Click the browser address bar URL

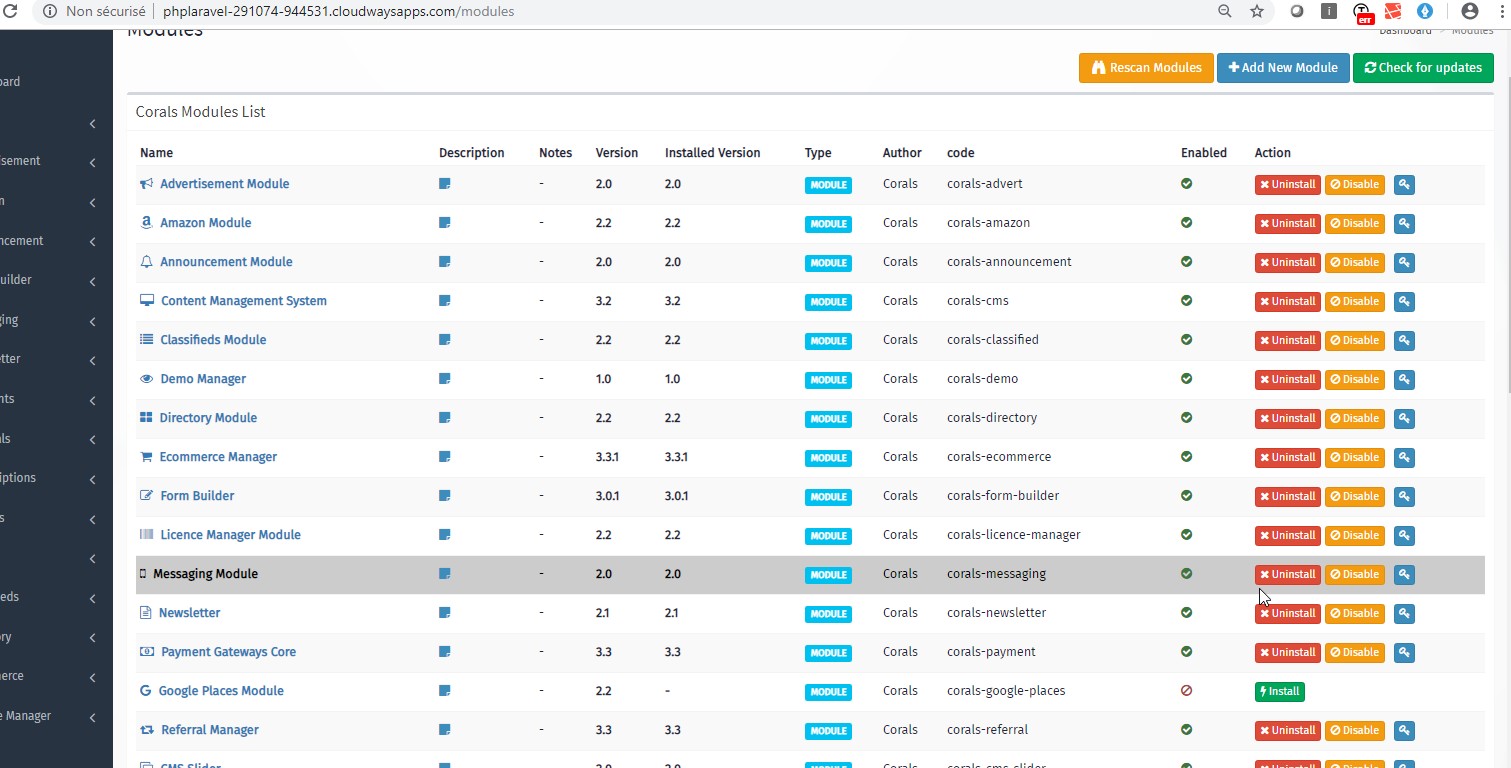(339, 12)
